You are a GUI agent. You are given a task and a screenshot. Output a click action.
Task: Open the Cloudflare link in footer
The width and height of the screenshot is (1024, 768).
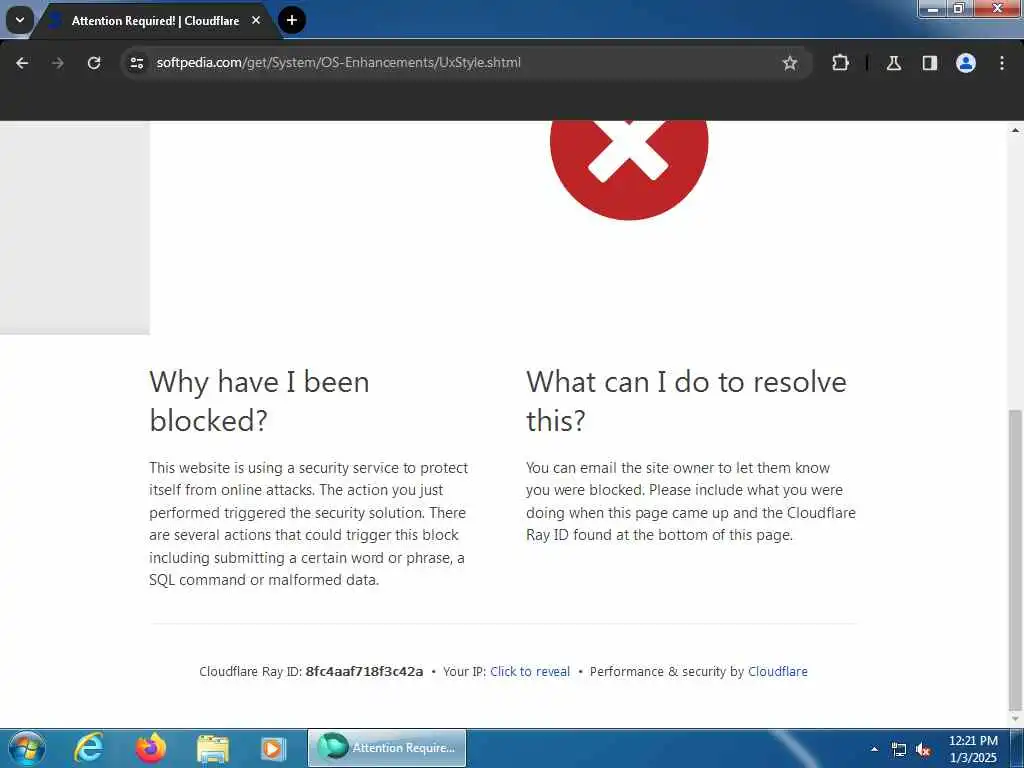tap(778, 671)
